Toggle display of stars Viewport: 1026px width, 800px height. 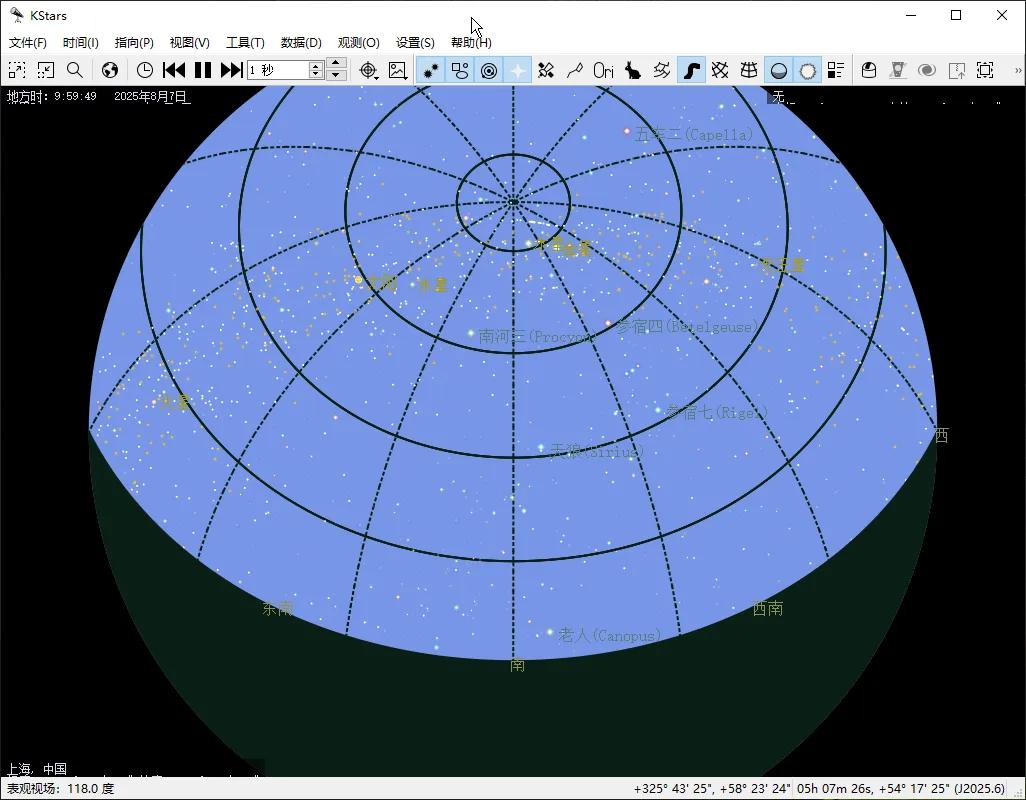431,70
